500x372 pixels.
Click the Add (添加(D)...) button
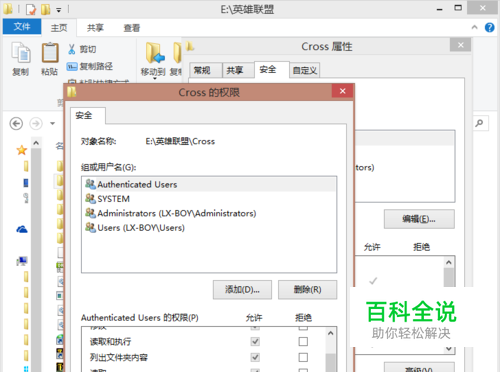click(x=242, y=290)
